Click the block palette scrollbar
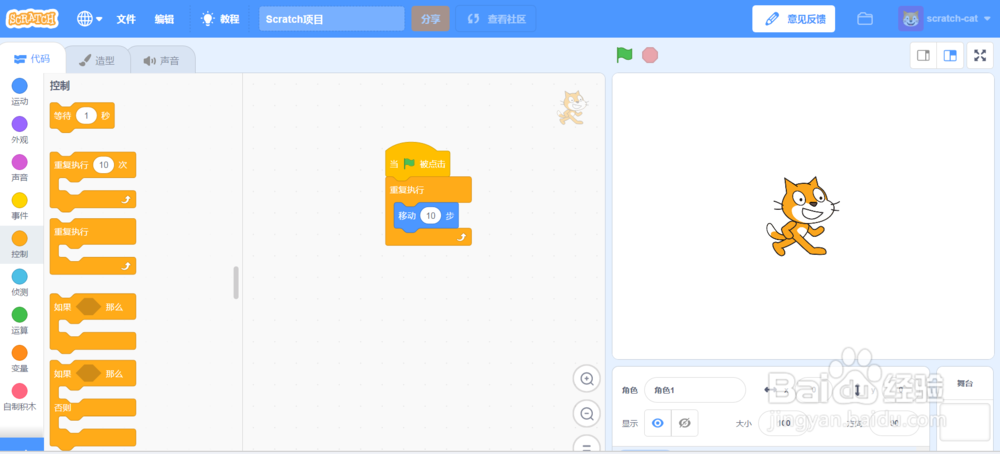The height and width of the screenshot is (454, 1000). (x=236, y=282)
